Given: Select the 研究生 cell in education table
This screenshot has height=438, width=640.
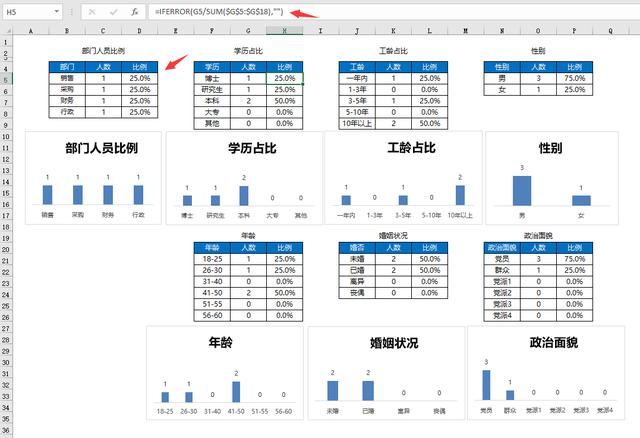Looking at the screenshot, I should [x=212, y=89].
